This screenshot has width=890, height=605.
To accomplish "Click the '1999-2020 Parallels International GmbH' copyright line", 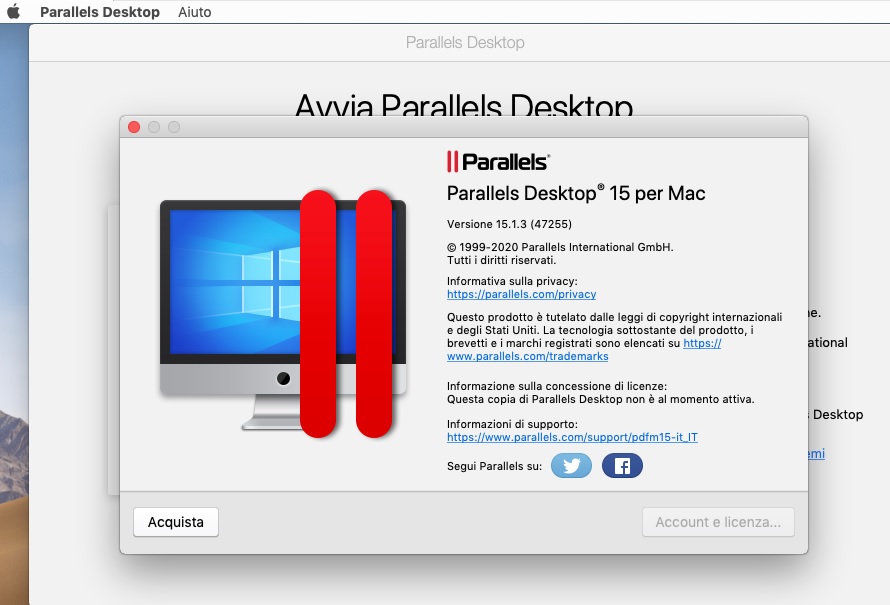I will [560, 247].
